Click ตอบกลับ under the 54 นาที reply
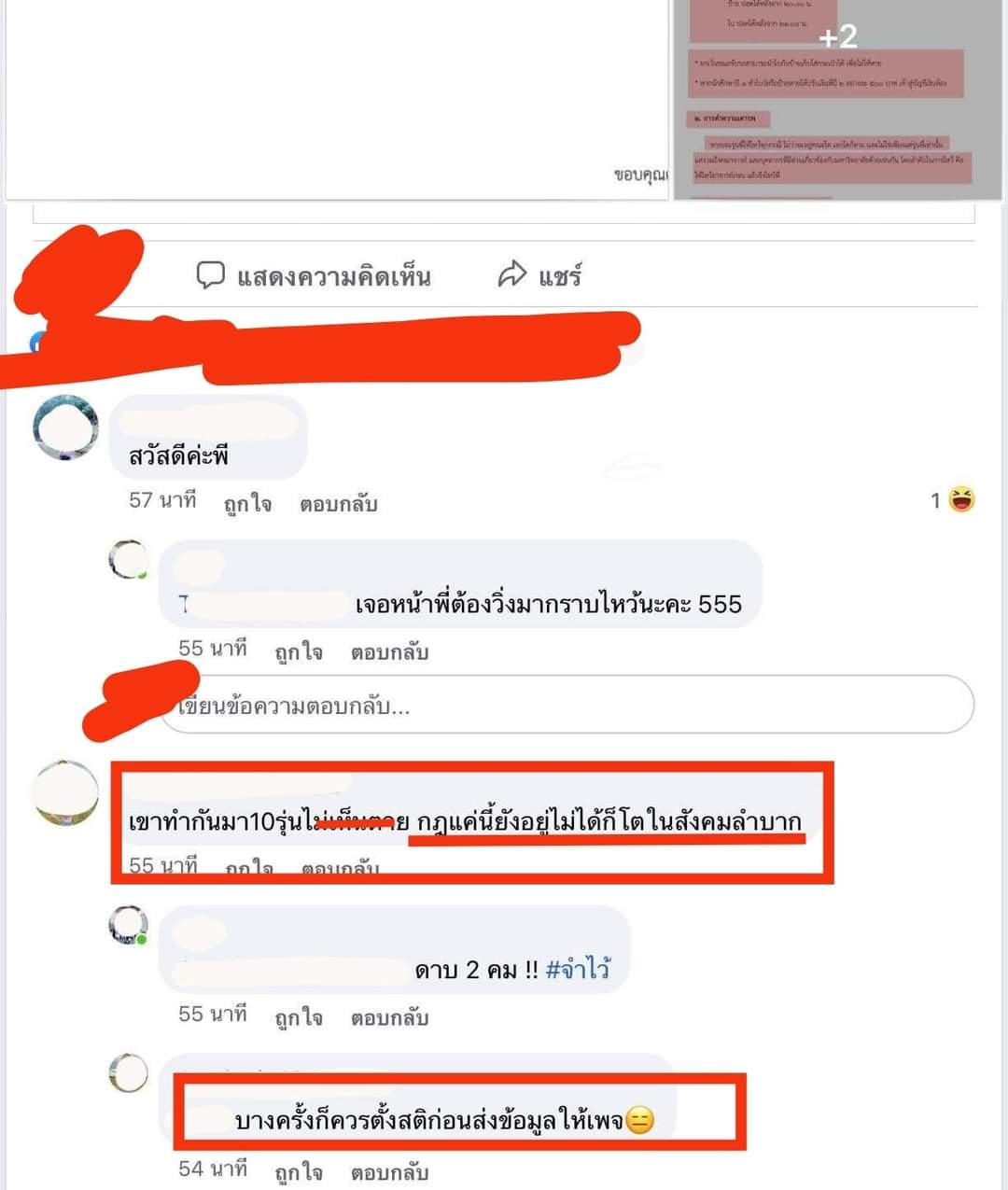The width and height of the screenshot is (1008, 1190). point(389,1171)
